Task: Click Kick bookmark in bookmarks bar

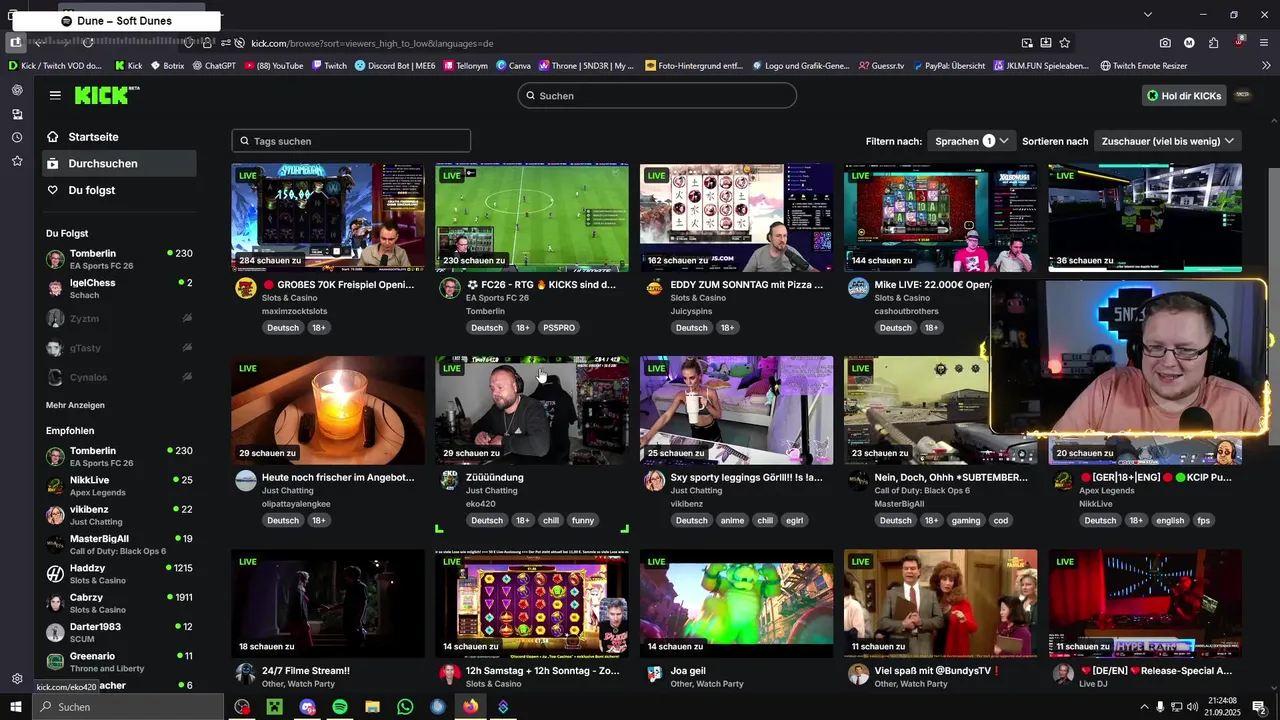Action: point(129,66)
